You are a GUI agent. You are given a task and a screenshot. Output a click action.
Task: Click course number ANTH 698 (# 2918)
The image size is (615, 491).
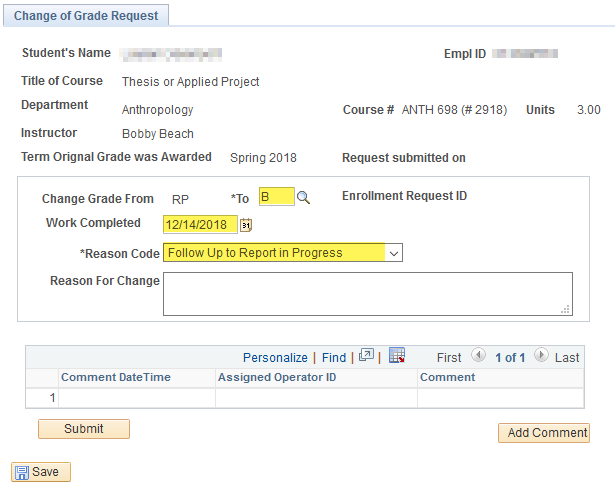click(454, 110)
